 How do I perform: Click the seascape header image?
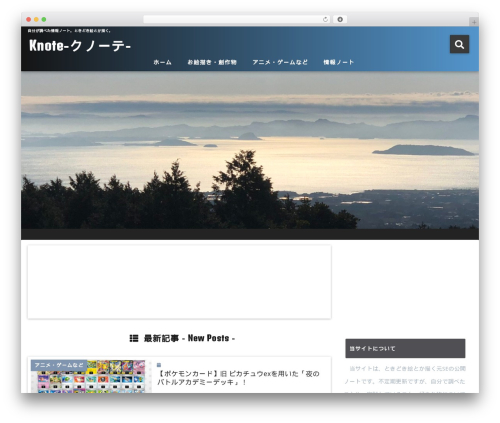click(250, 150)
